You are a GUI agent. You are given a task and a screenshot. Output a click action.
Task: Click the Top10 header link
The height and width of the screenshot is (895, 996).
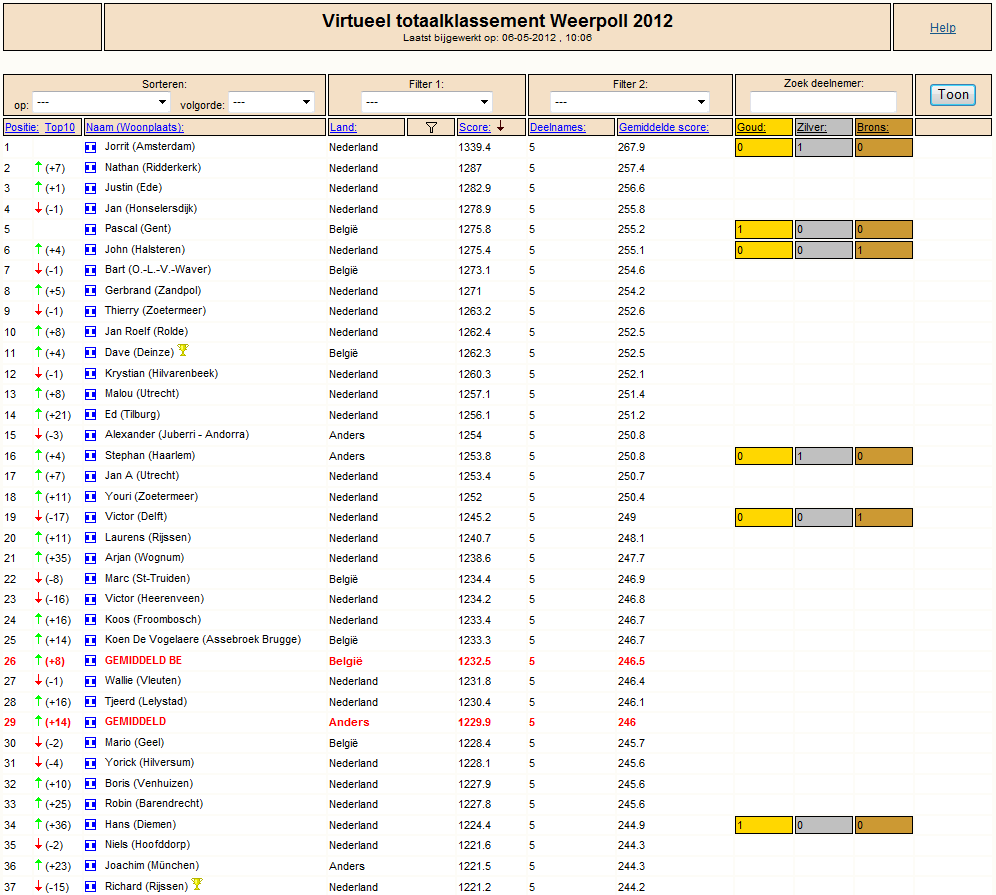click(x=60, y=128)
